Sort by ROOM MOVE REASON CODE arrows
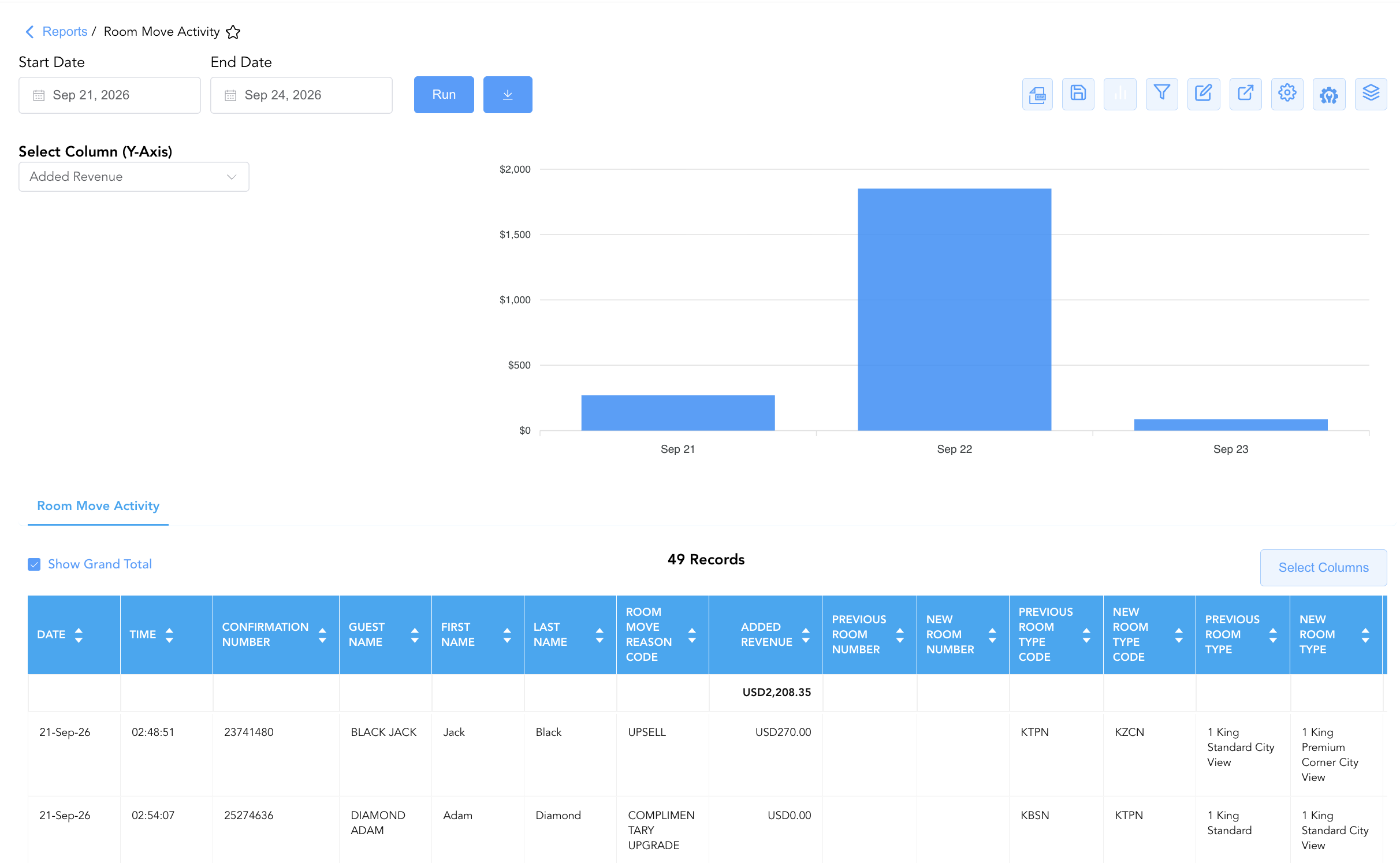Screen dimensions: 1400x863 692,635
